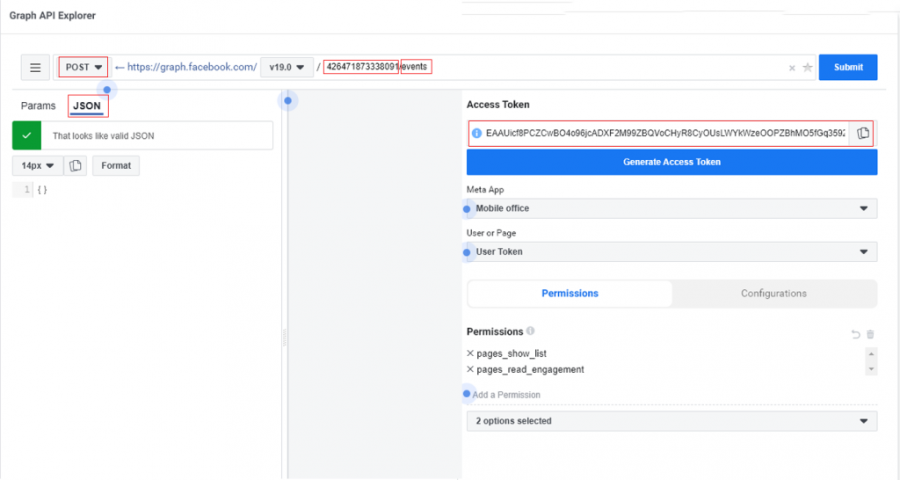Undo permission changes with the revert icon

coord(855,334)
